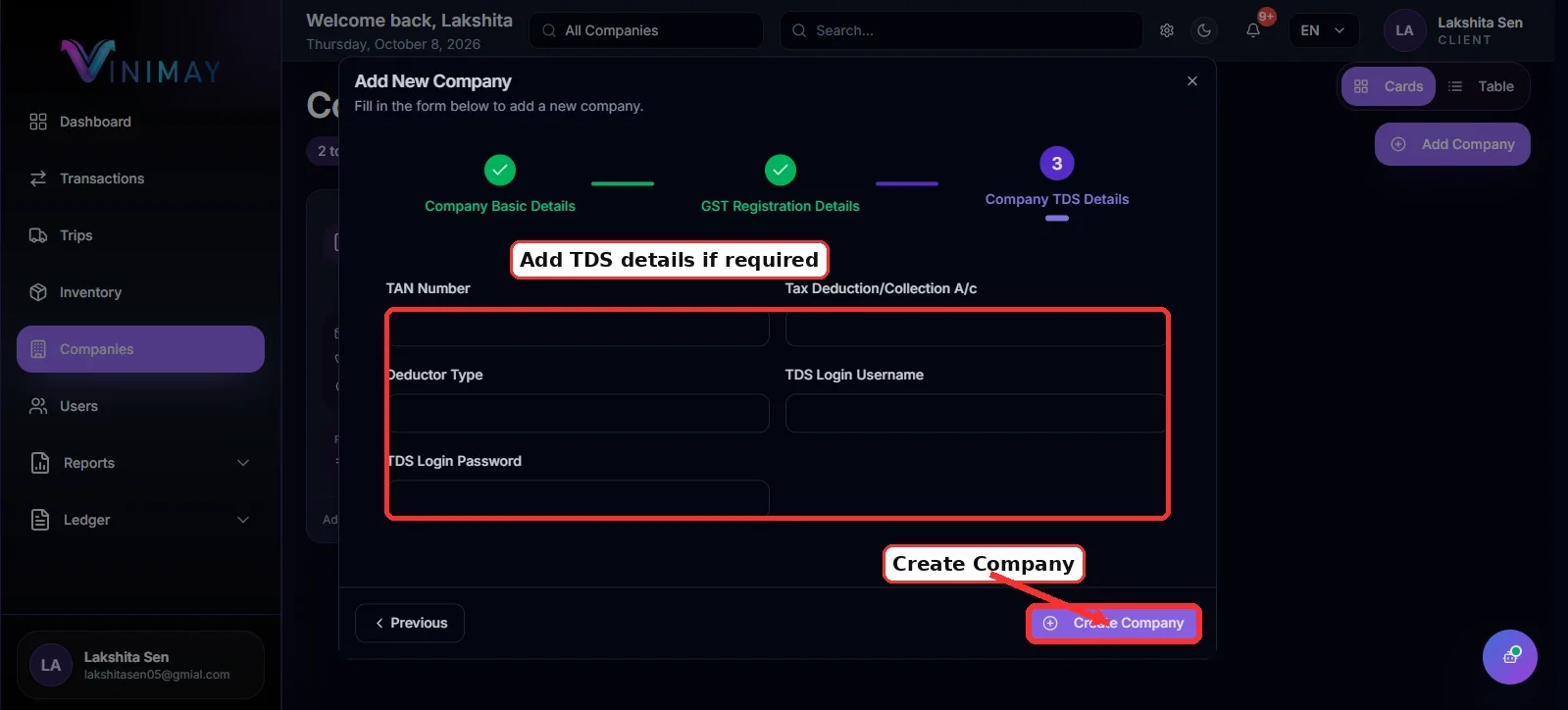Image resolution: width=1568 pixels, height=710 pixels.
Task: Go to Company Basic Details step
Action: (500, 184)
